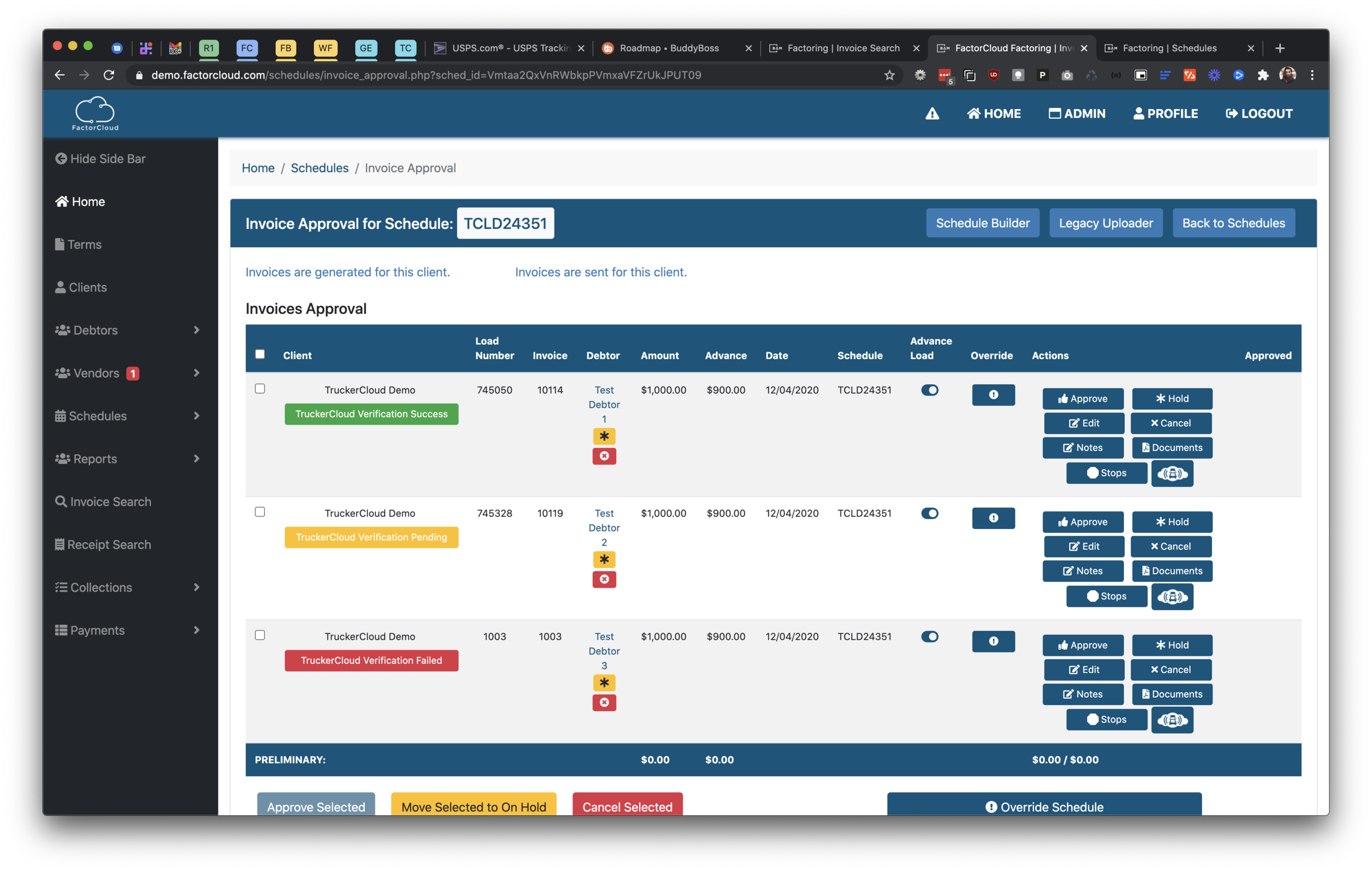1372x872 pixels.
Task: Click the truck tracking icon for invoice 10114
Action: (1172, 473)
